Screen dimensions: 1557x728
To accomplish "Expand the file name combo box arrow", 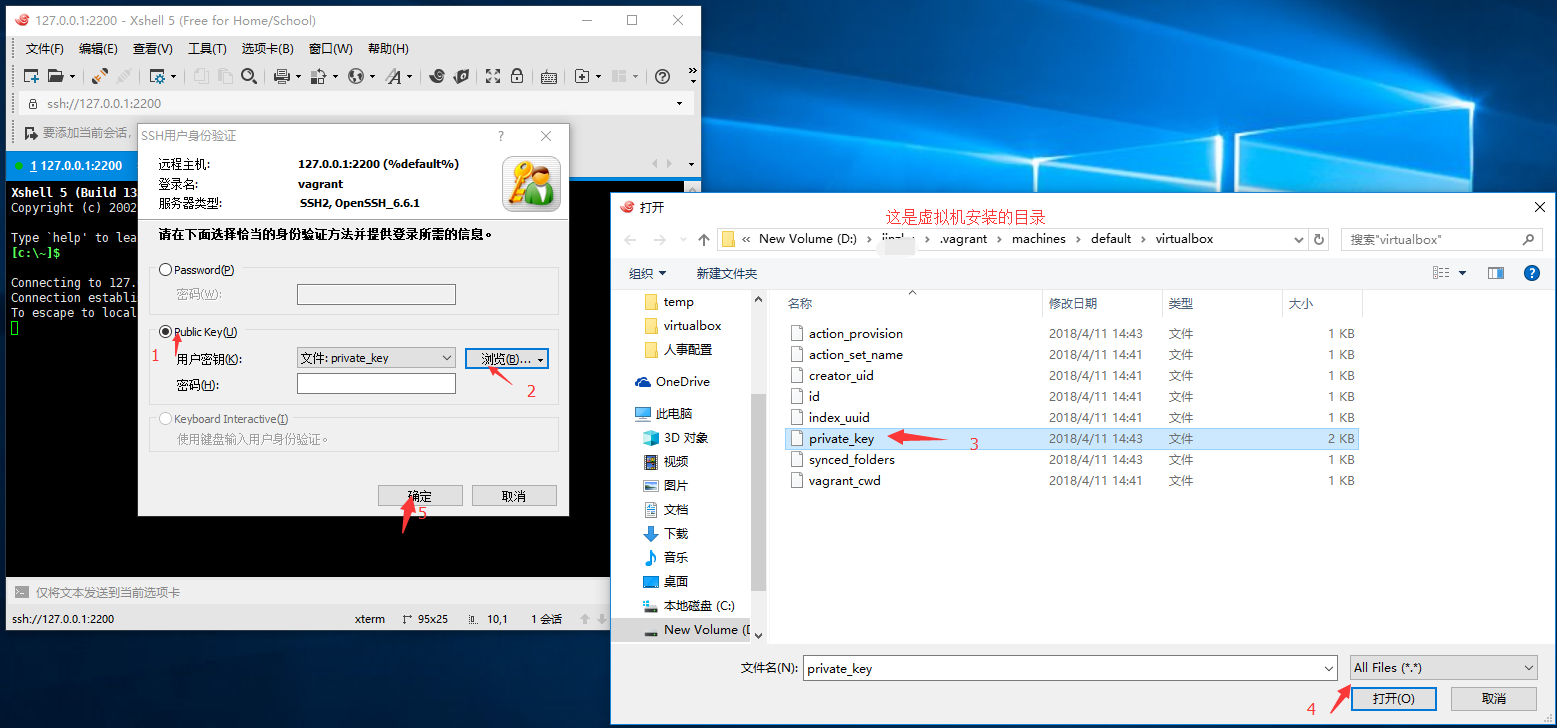I will (1328, 668).
